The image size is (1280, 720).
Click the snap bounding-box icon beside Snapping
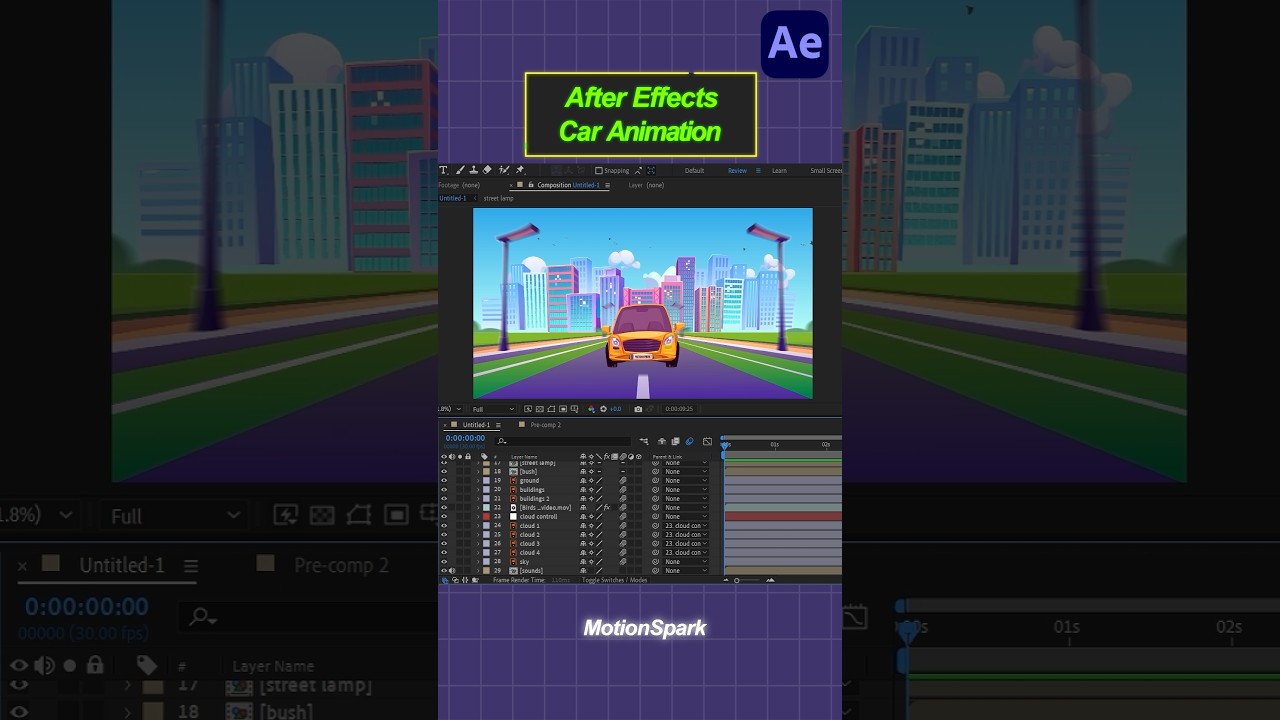pyautogui.click(x=651, y=170)
